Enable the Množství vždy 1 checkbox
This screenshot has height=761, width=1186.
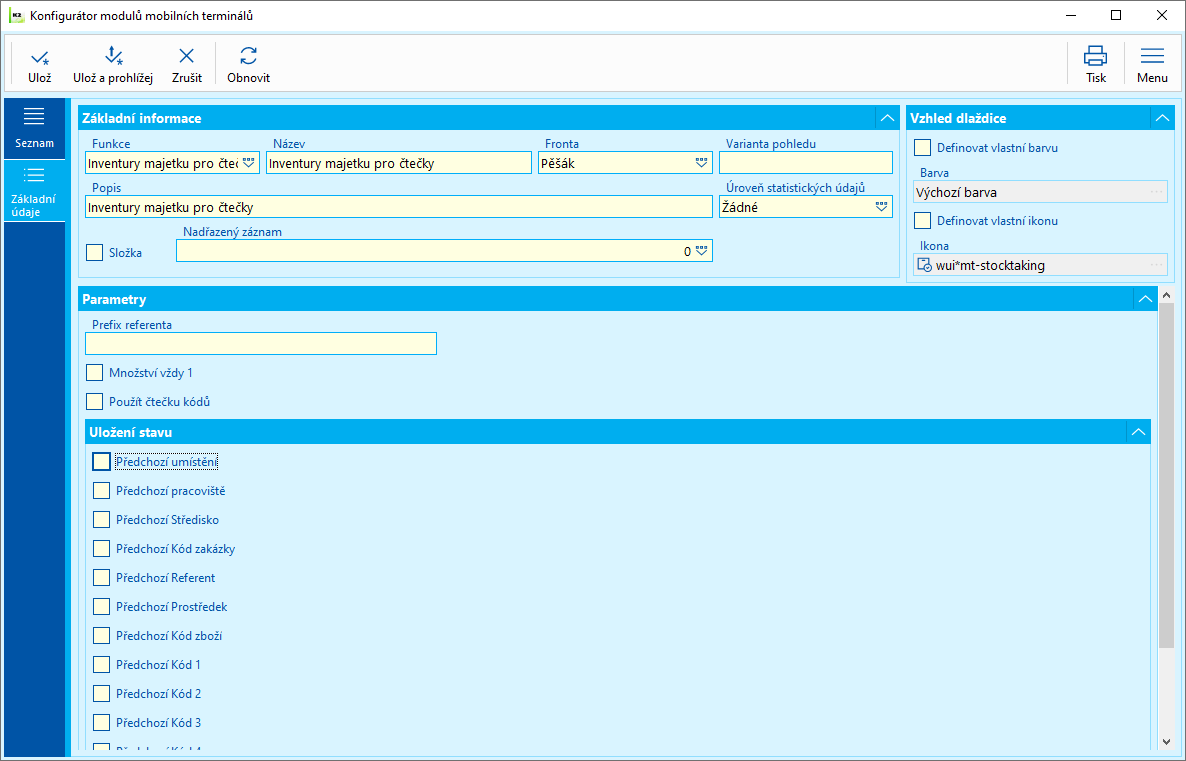click(x=95, y=373)
